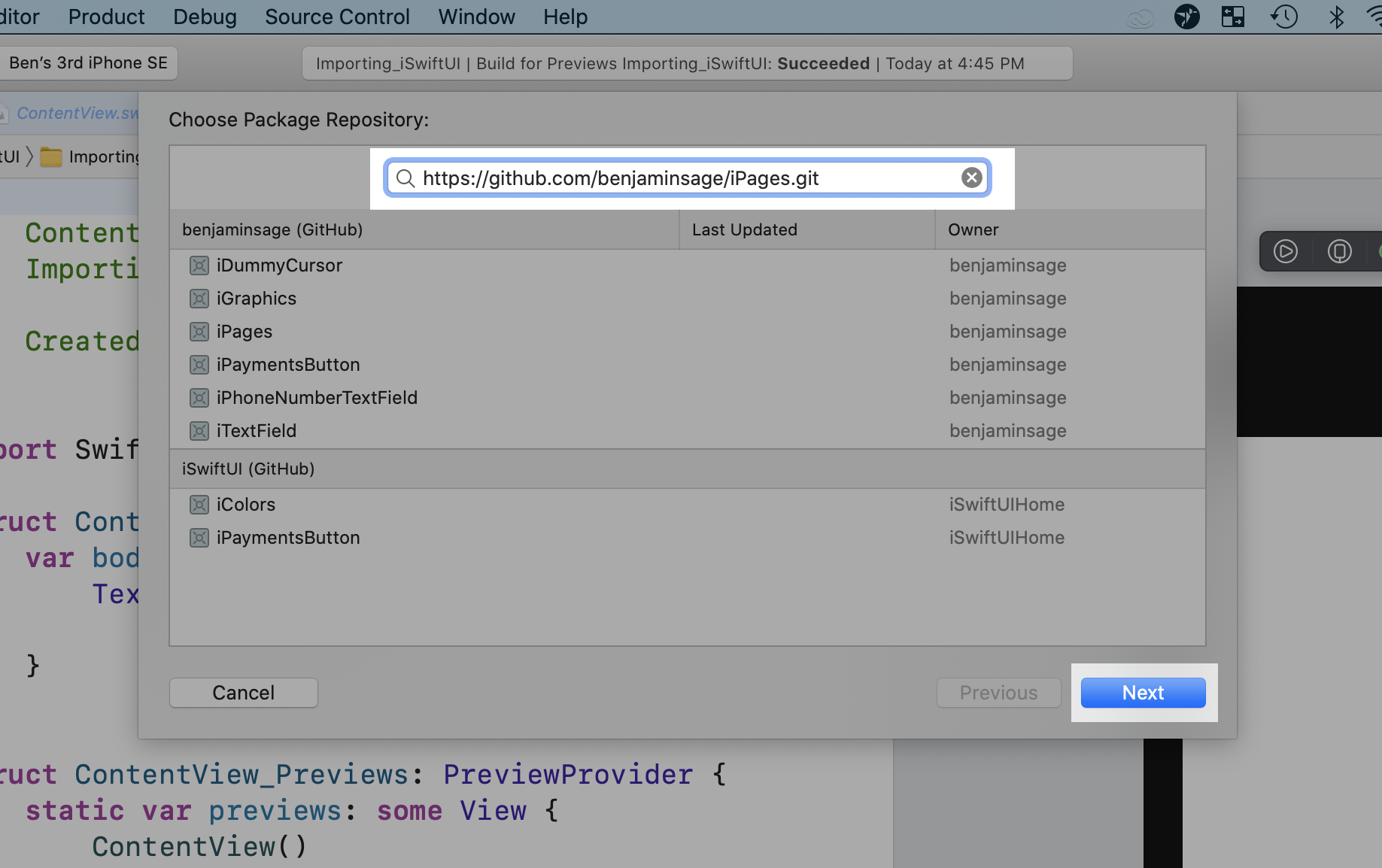
Task: Click the Next button
Action: click(1143, 693)
